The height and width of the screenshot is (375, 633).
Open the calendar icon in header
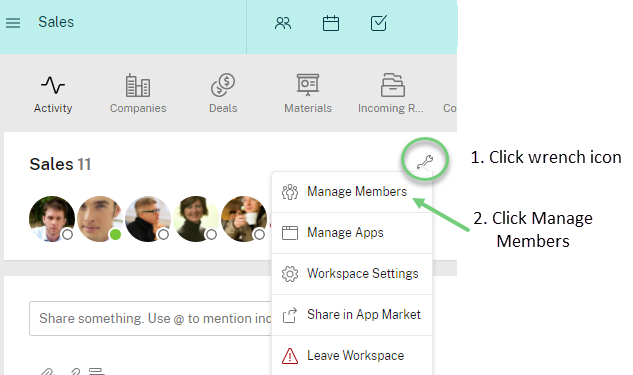click(x=331, y=23)
